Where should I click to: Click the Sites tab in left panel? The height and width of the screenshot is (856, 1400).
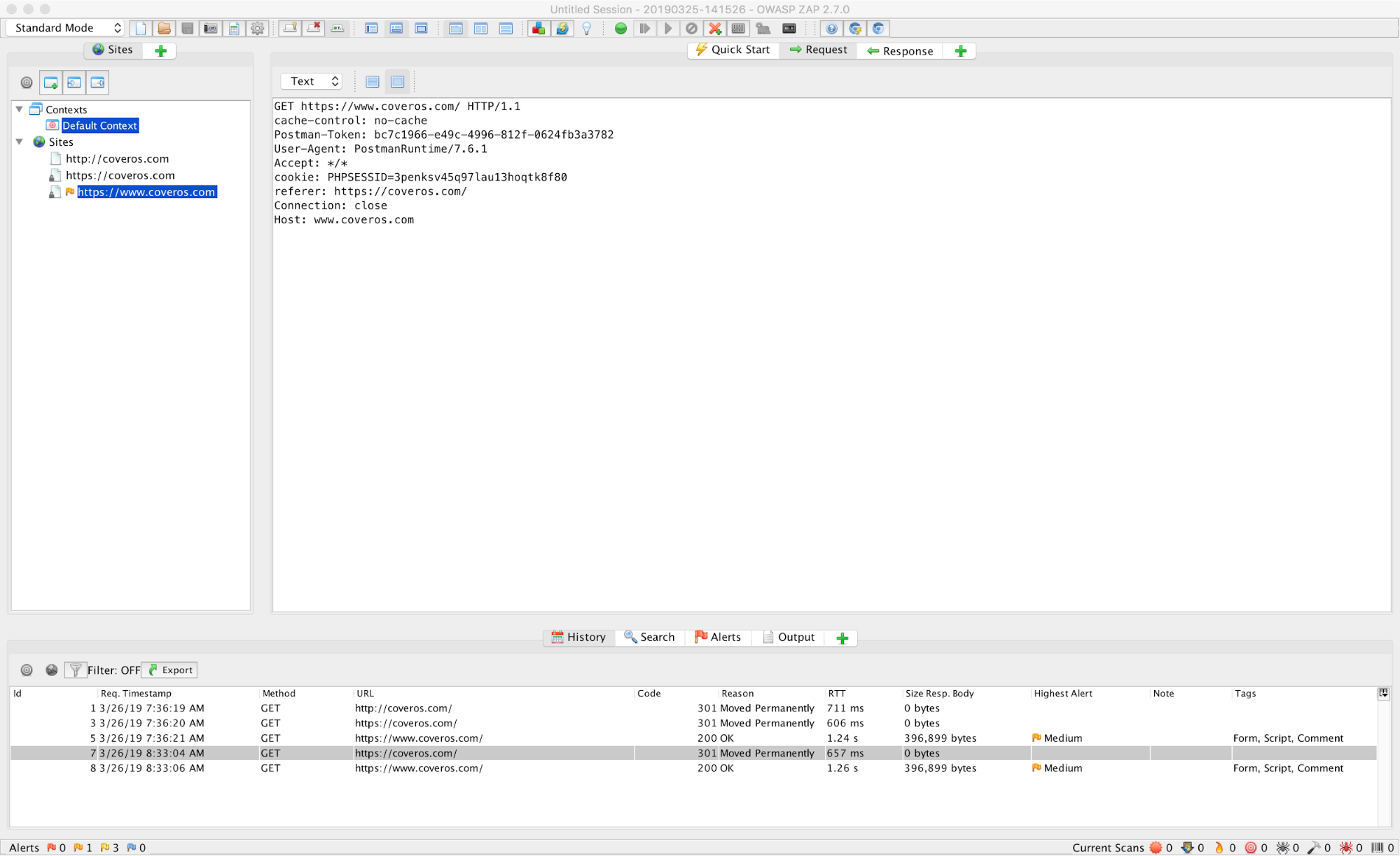tap(113, 50)
